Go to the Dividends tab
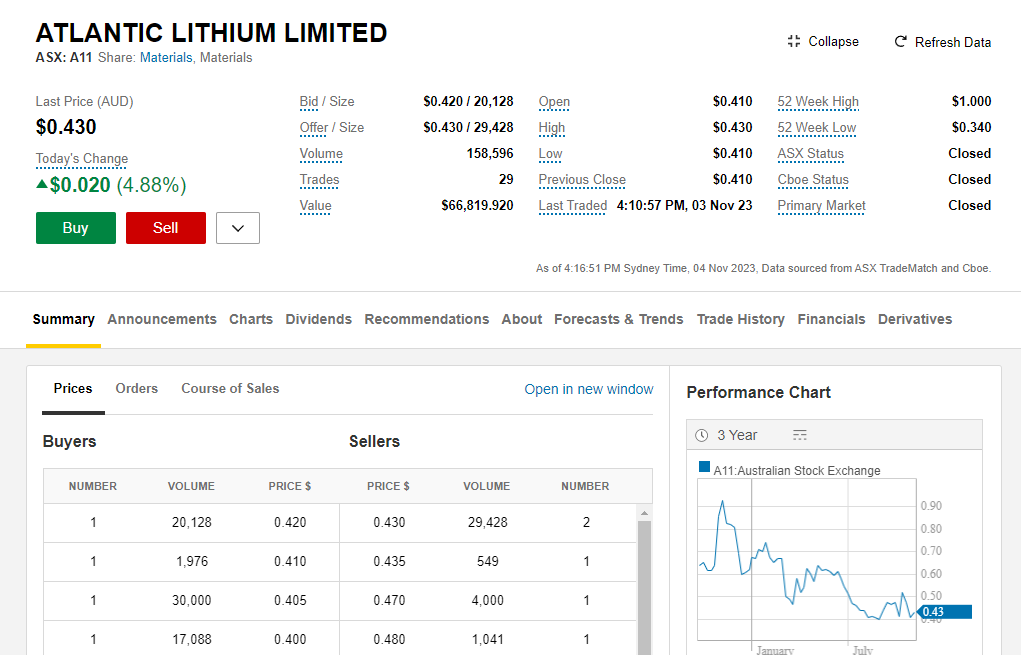1021x655 pixels. click(318, 319)
